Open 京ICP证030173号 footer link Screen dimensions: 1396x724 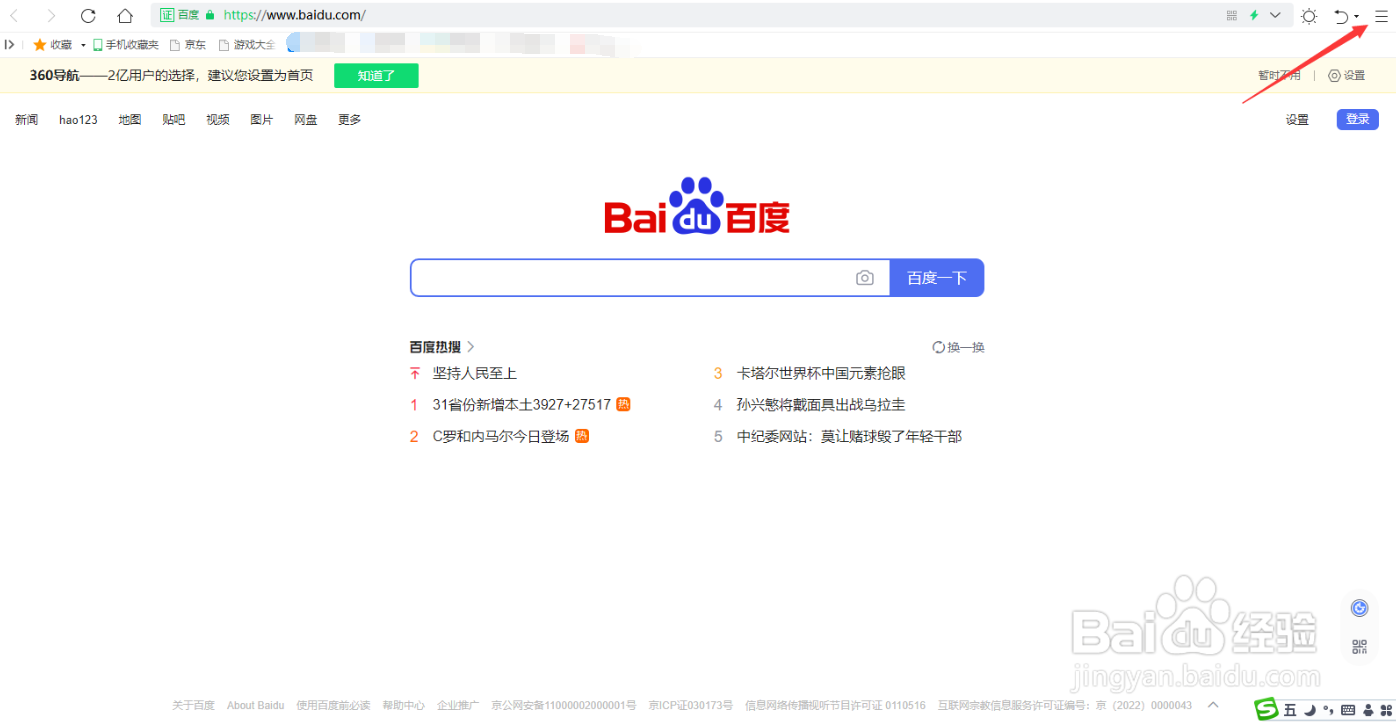point(690,705)
